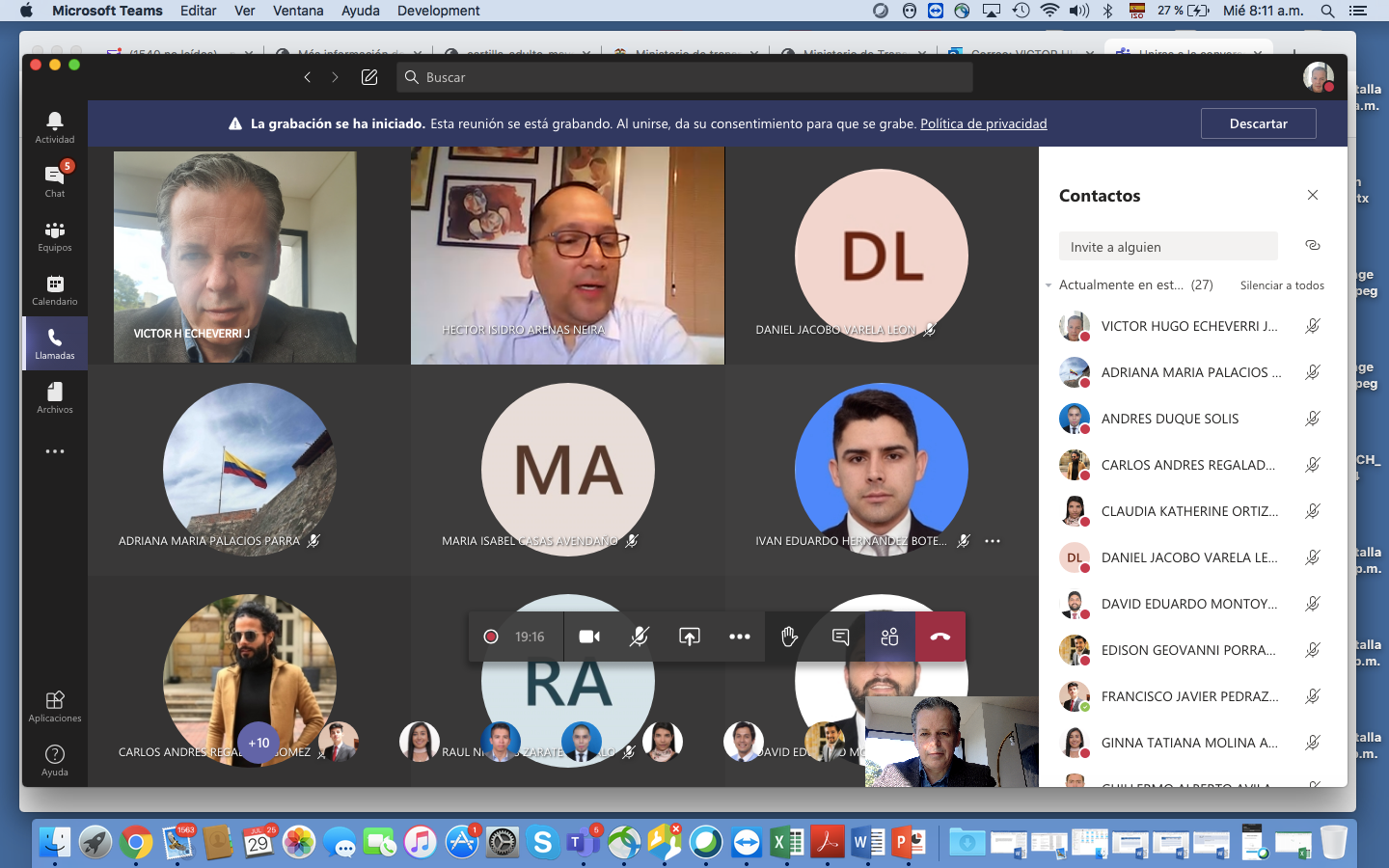Show meeting conversation chat panel
This screenshot has width=1389, height=868.
(x=840, y=637)
